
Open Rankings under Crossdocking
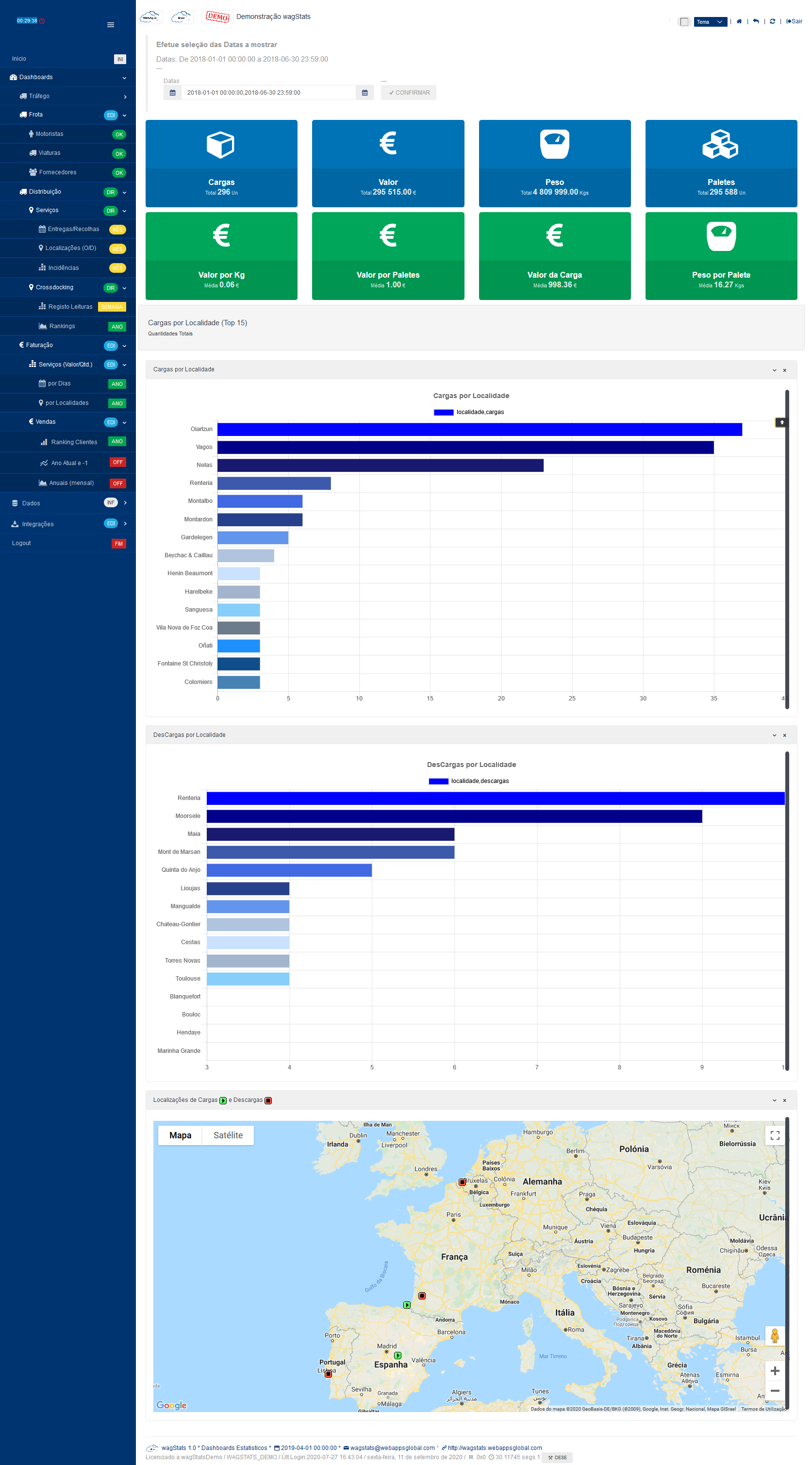click(67, 326)
